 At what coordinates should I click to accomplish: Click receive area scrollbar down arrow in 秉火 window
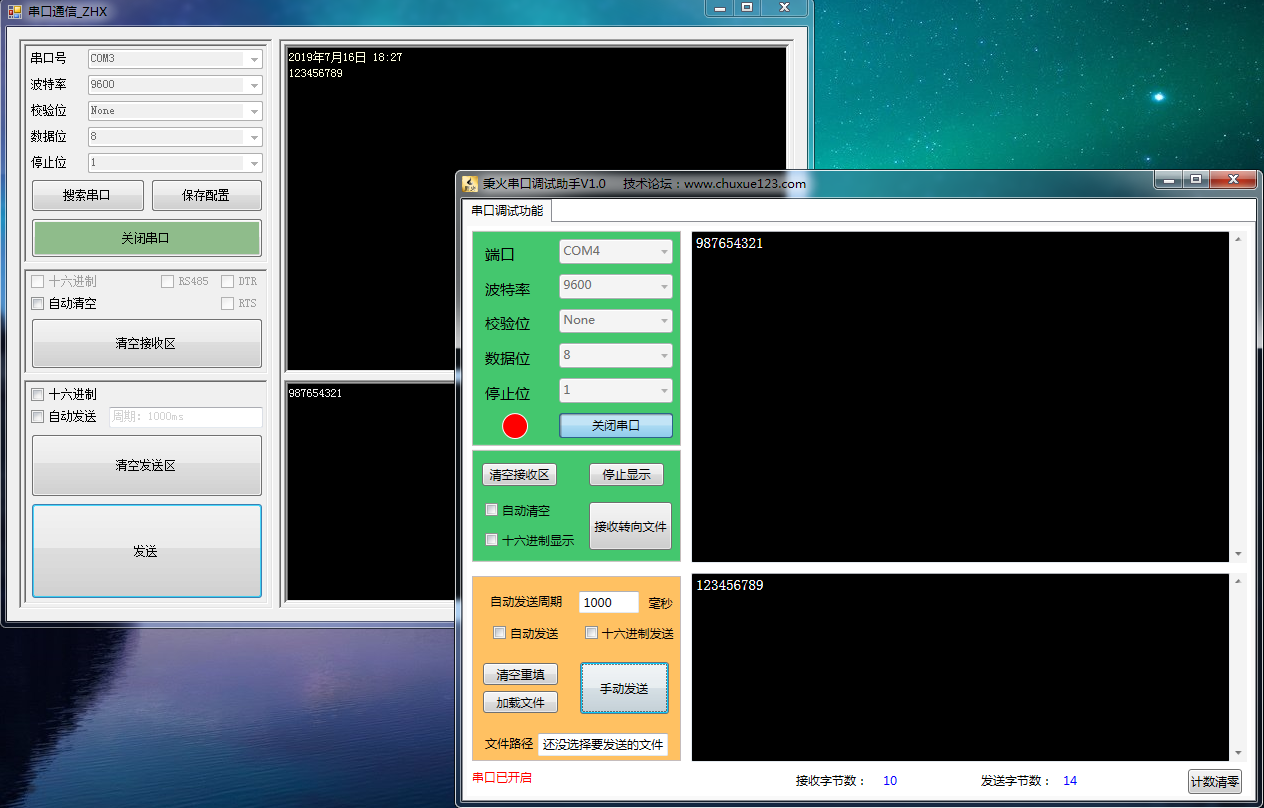click(1238, 554)
